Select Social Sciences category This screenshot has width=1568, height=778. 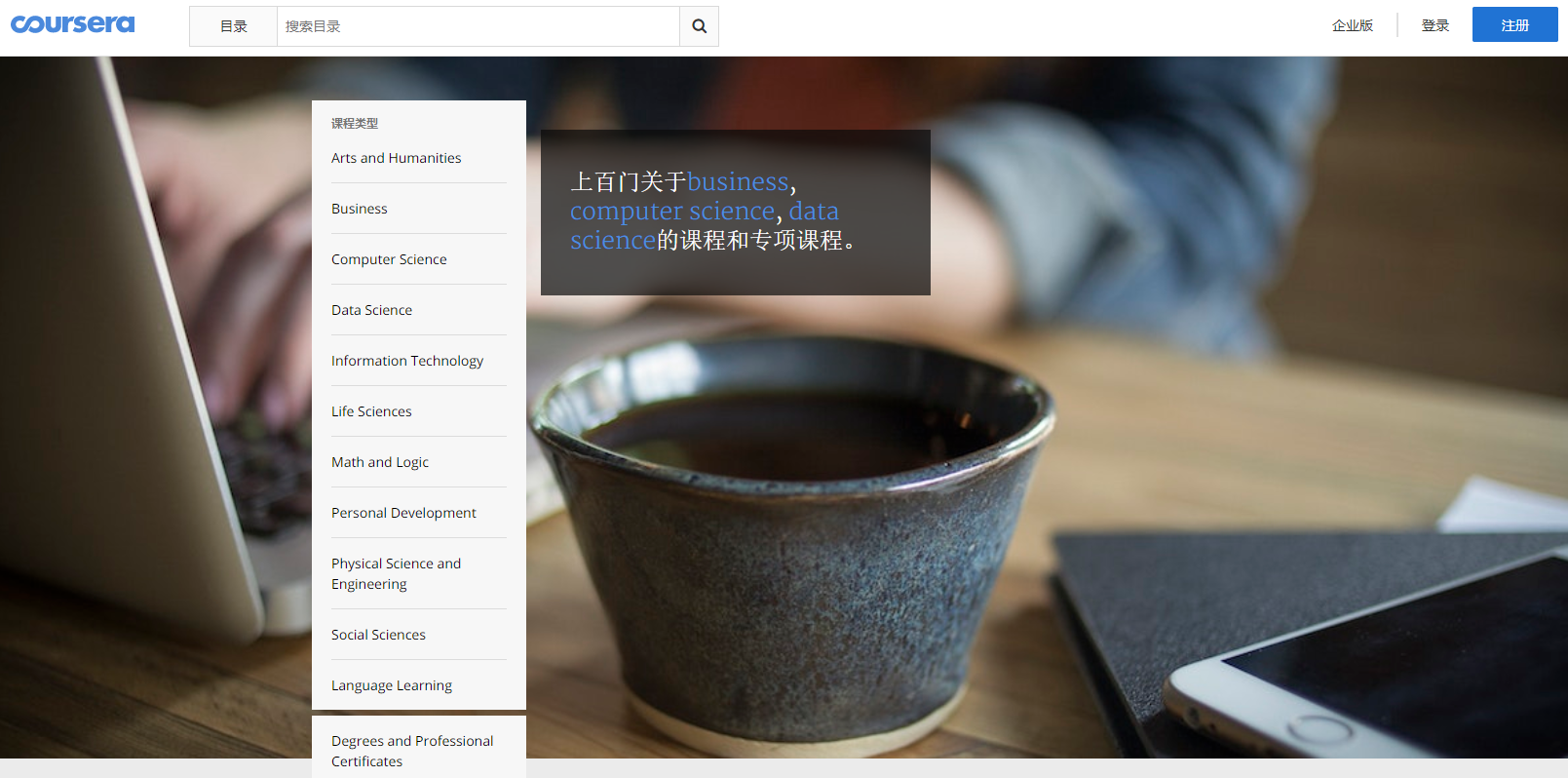tap(378, 635)
